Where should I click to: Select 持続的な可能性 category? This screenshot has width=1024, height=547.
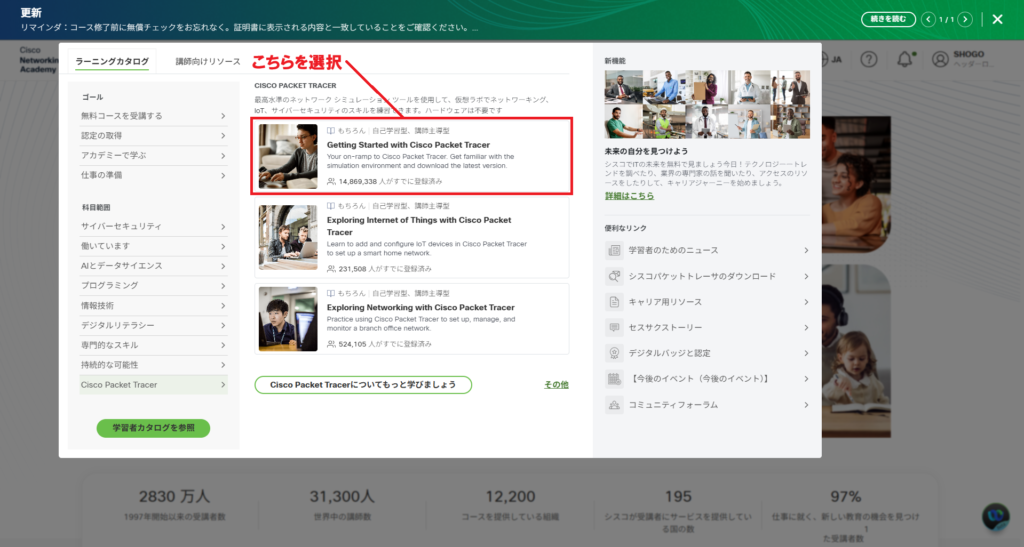coord(153,365)
